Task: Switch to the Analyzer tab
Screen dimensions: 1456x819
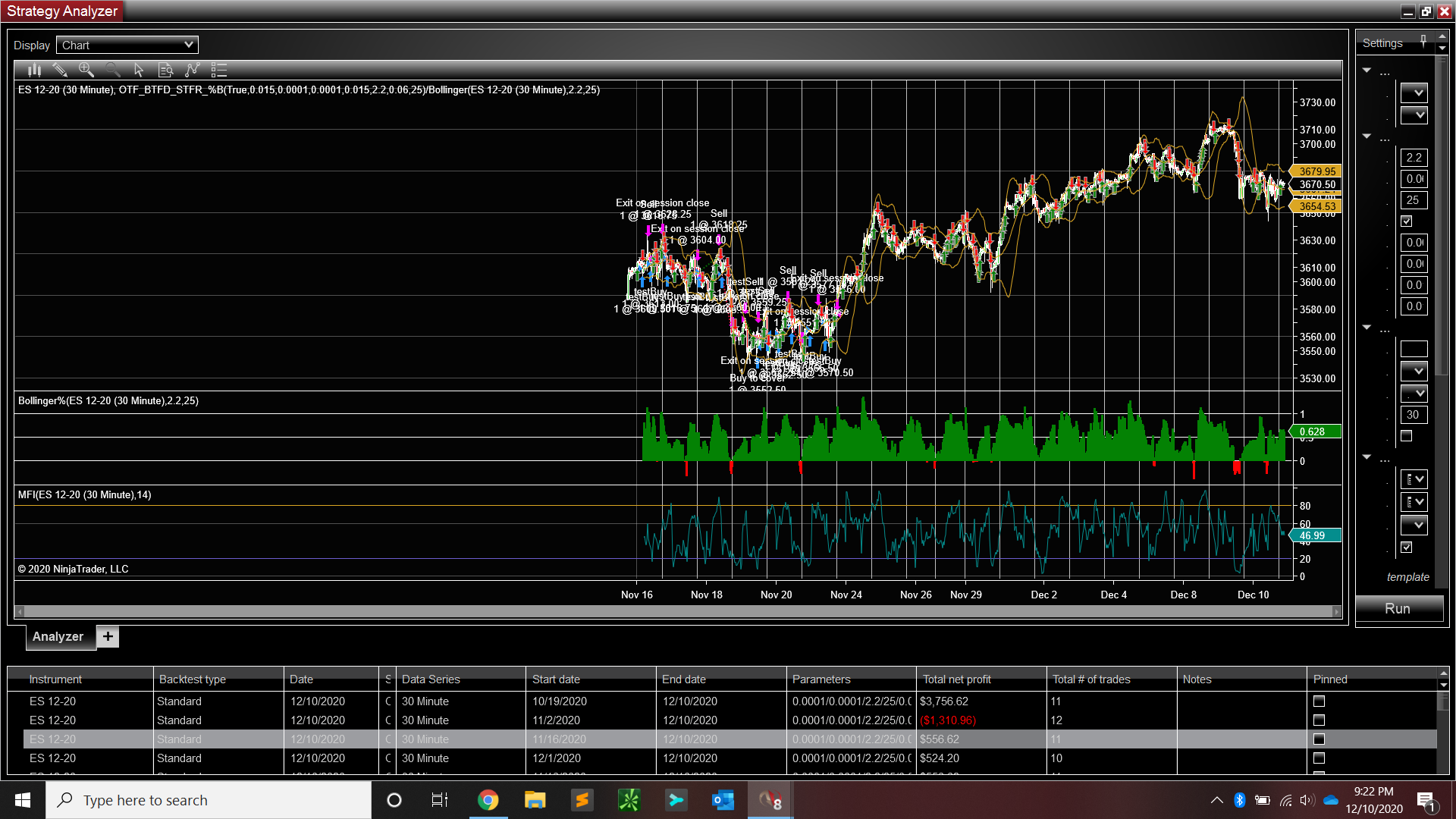Action: click(x=58, y=637)
